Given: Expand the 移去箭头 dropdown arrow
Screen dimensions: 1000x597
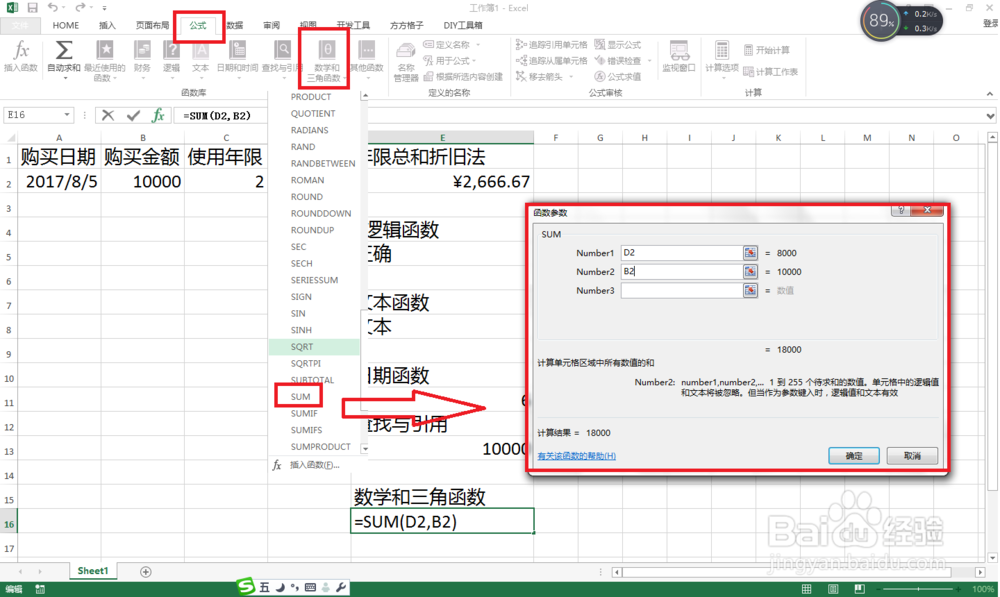Looking at the screenshot, I should pyautogui.click(x=571, y=77).
